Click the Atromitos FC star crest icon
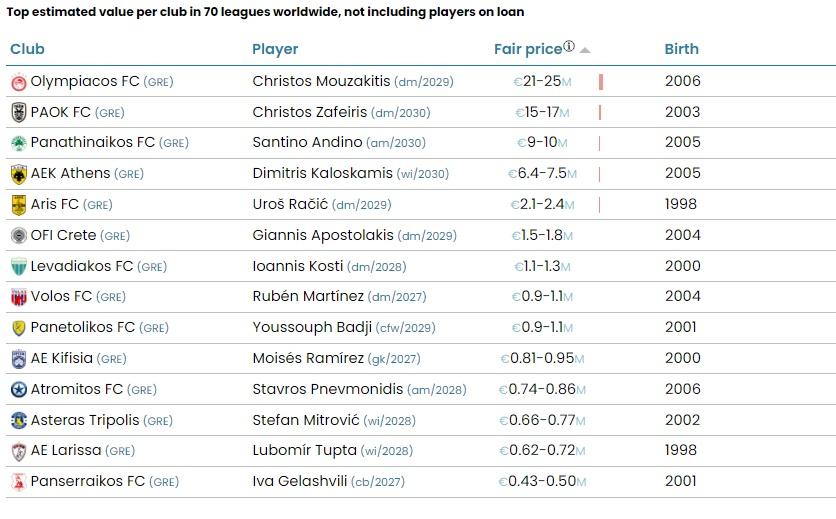This screenshot has height=519, width=836. click(x=18, y=390)
